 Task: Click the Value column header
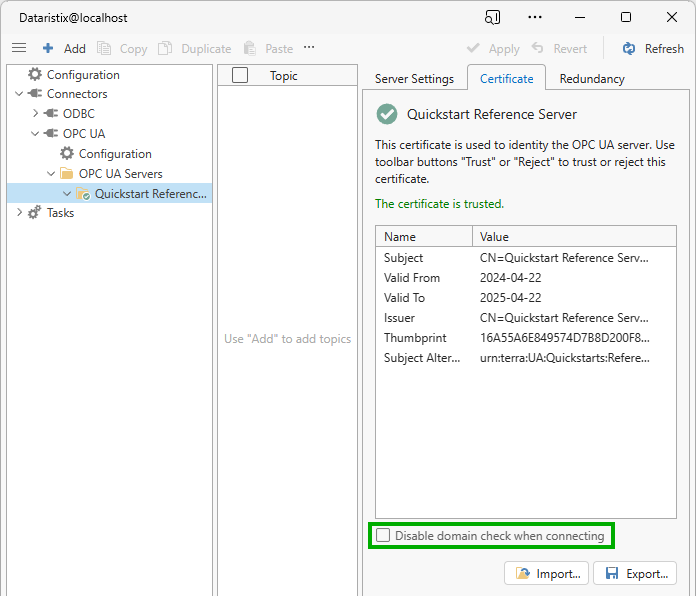click(x=494, y=237)
